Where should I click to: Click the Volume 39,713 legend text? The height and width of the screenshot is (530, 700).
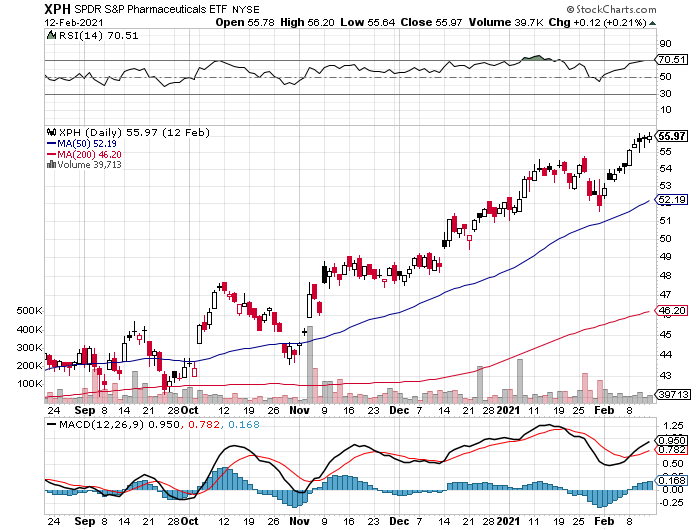click(x=89, y=165)
